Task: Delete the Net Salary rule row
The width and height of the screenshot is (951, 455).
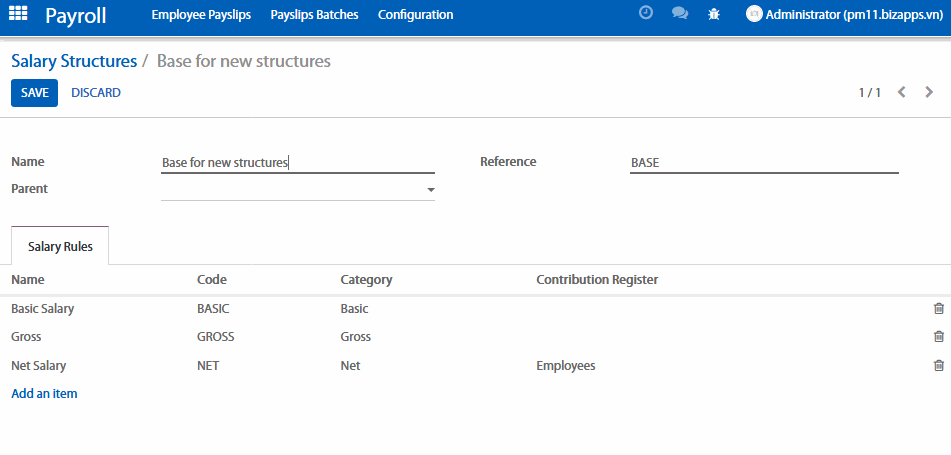Action: point(938,366)
